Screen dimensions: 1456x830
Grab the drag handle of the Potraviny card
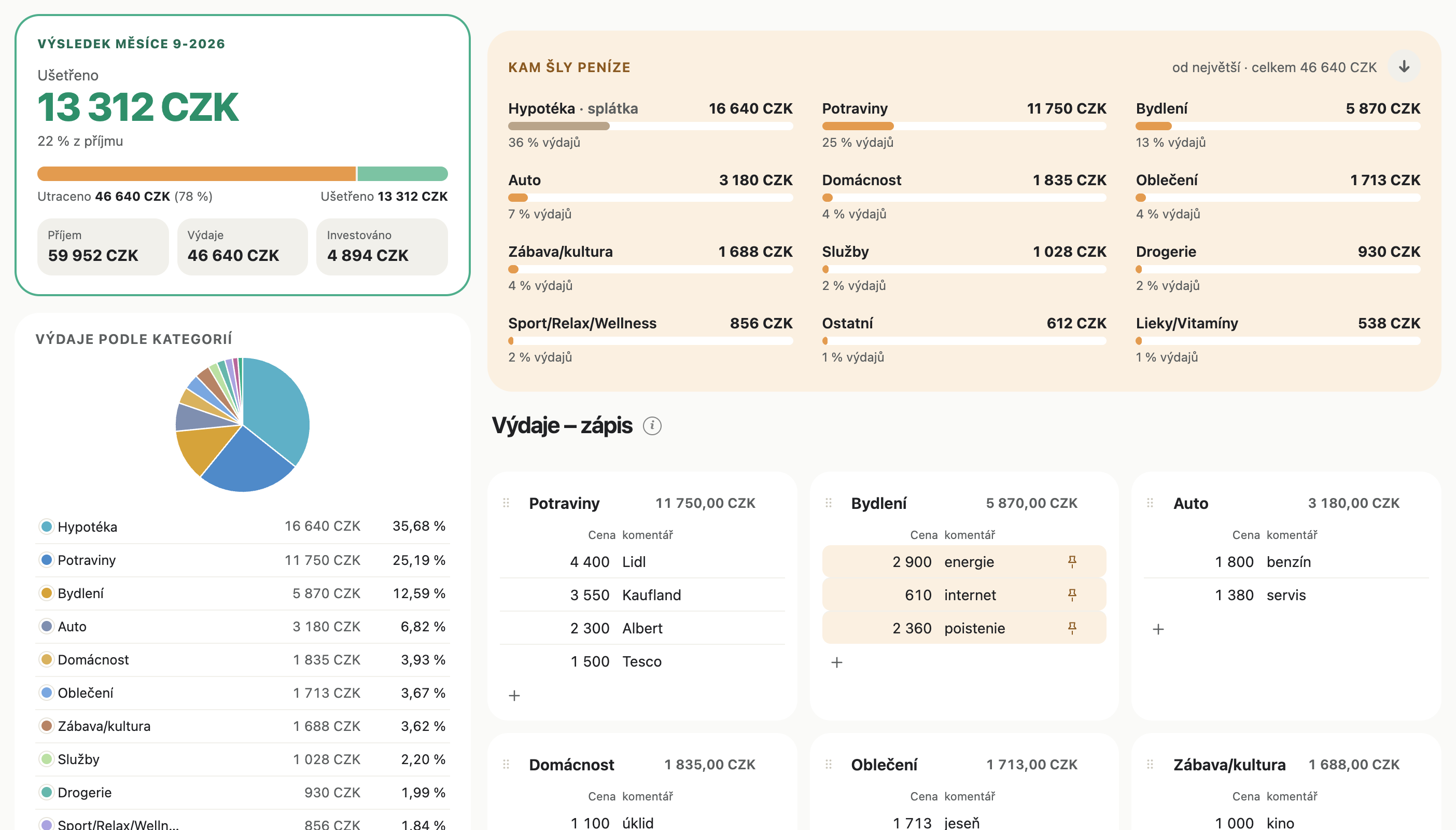point(506,503)
